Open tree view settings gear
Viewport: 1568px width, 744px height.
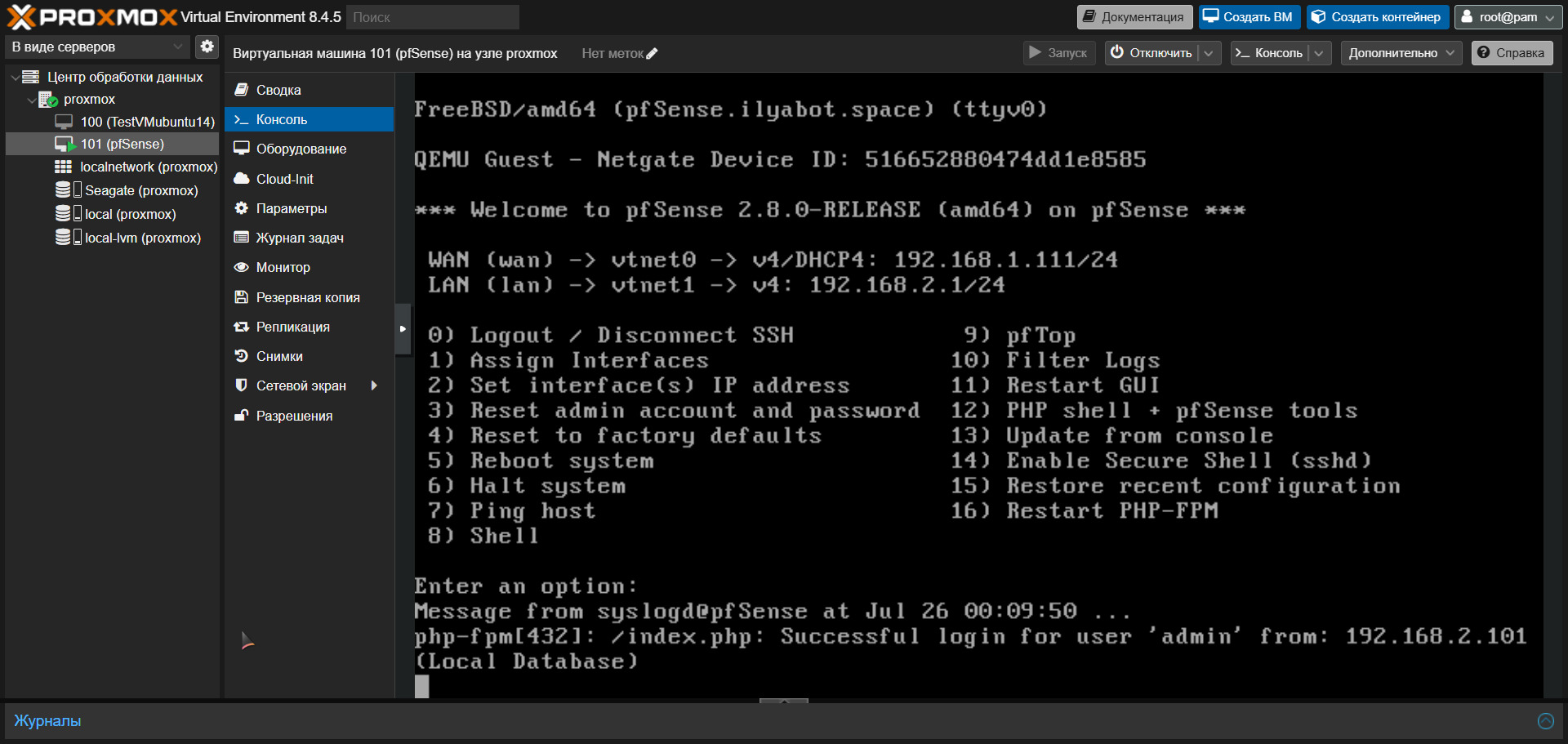pos(207,47)
